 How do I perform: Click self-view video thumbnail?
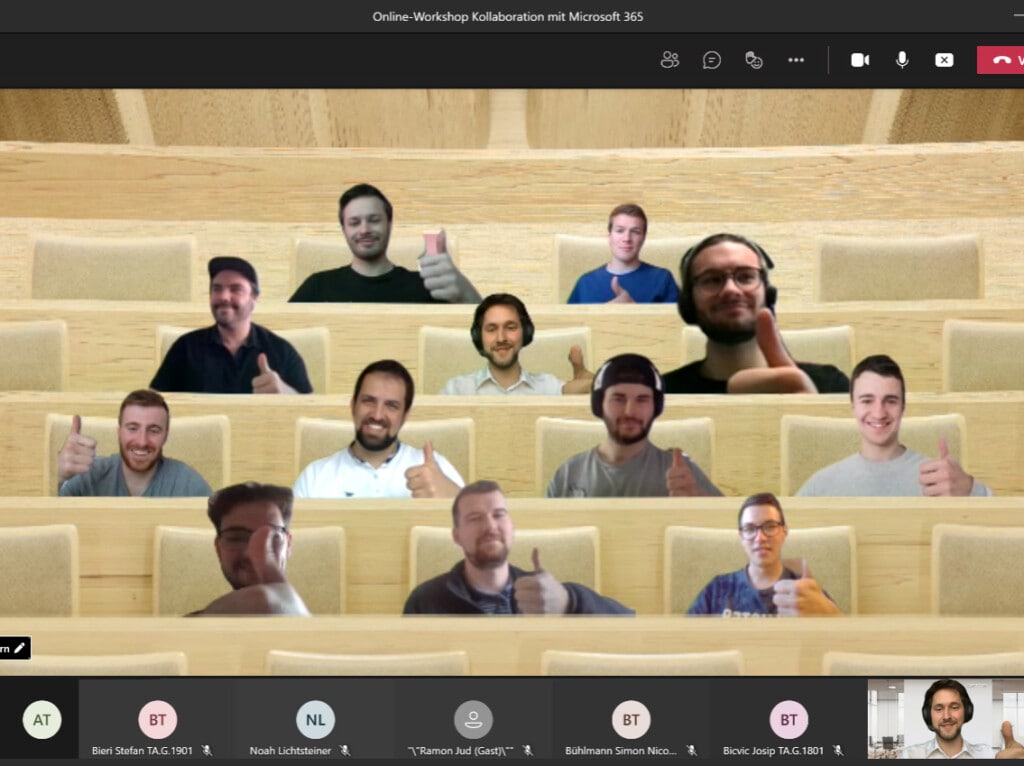point(946,719)
